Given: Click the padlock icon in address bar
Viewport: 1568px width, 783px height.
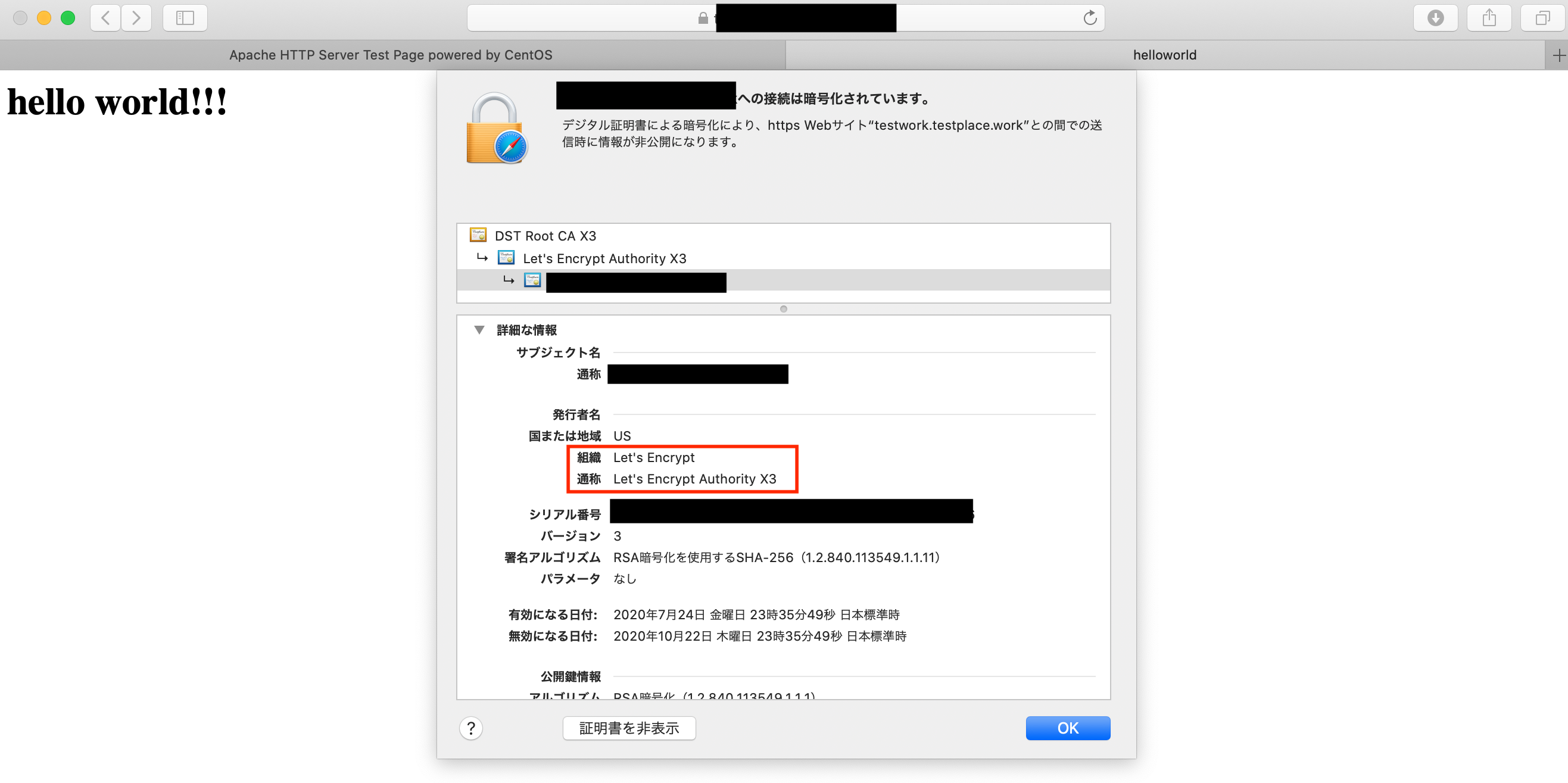Looking at the screenshot, I should [703, 18].
